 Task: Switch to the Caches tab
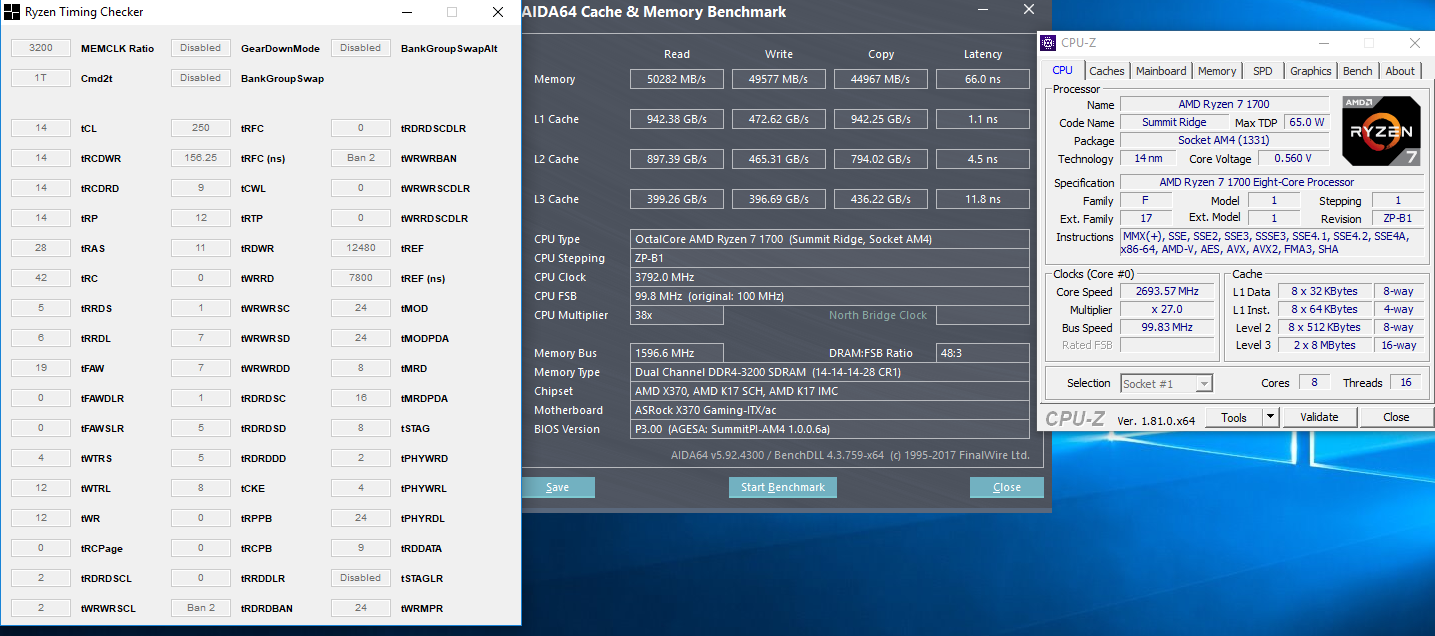pos(1106,71)
